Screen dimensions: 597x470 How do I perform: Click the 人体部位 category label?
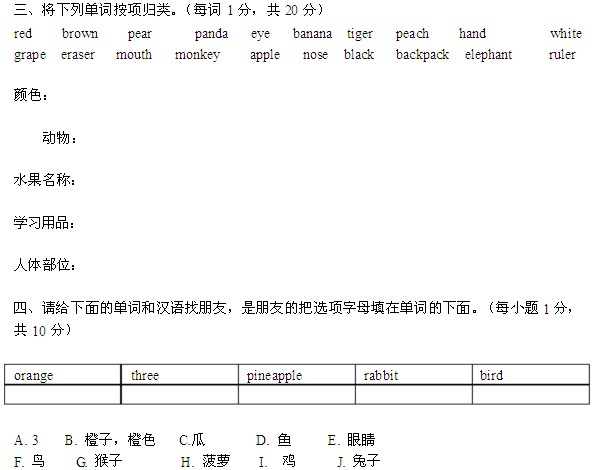pos(44,265)
